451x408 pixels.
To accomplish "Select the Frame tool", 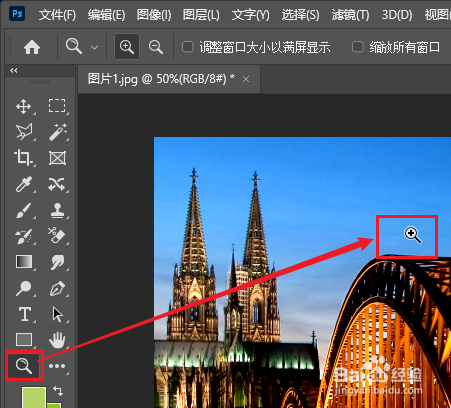I will coord(57,158).
